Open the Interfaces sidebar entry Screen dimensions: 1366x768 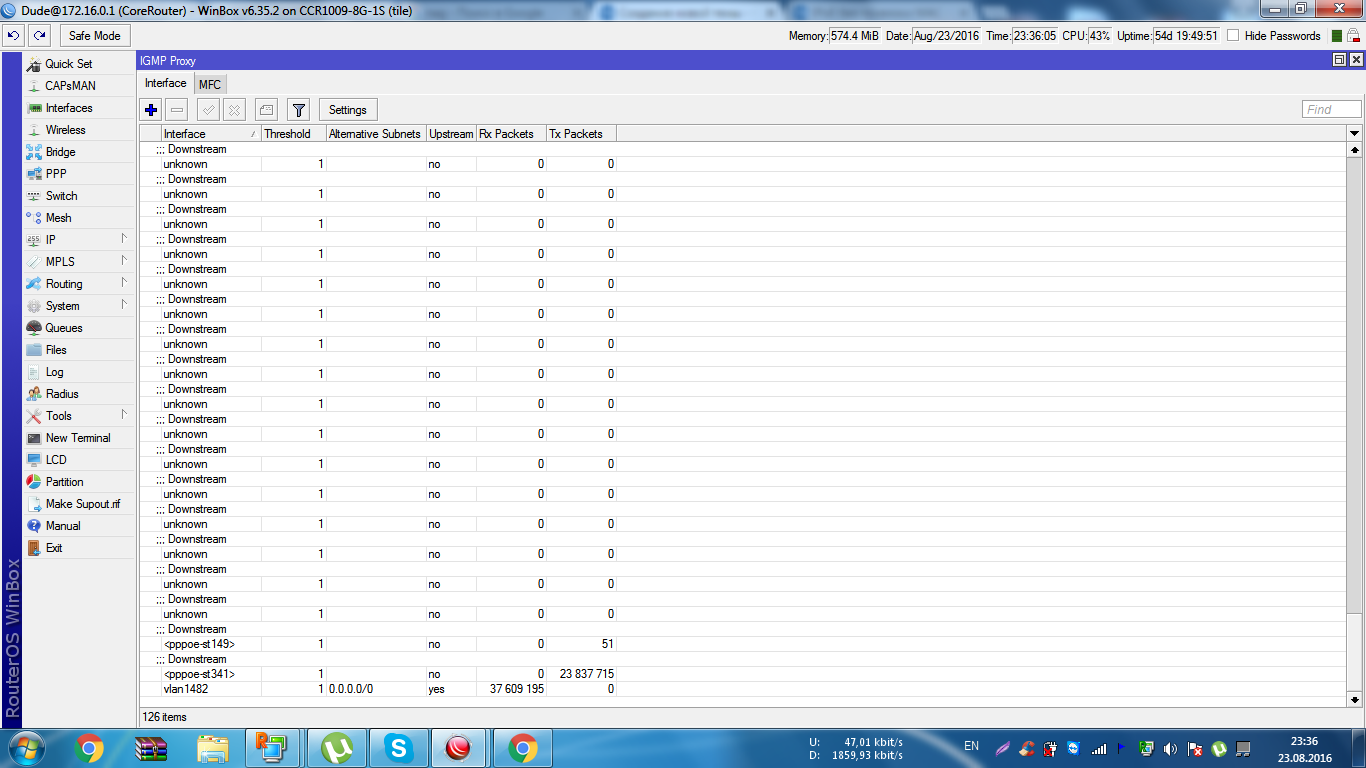(79, 108)
